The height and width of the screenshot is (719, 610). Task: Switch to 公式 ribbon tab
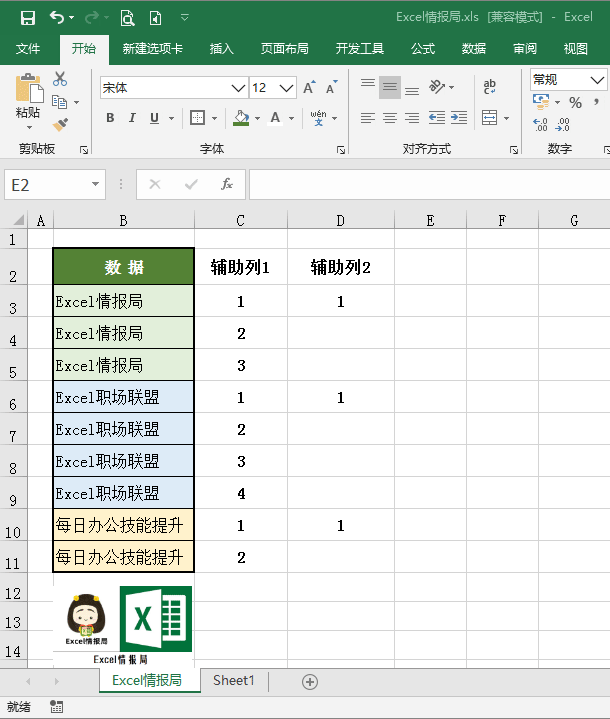tap(422, 49)
